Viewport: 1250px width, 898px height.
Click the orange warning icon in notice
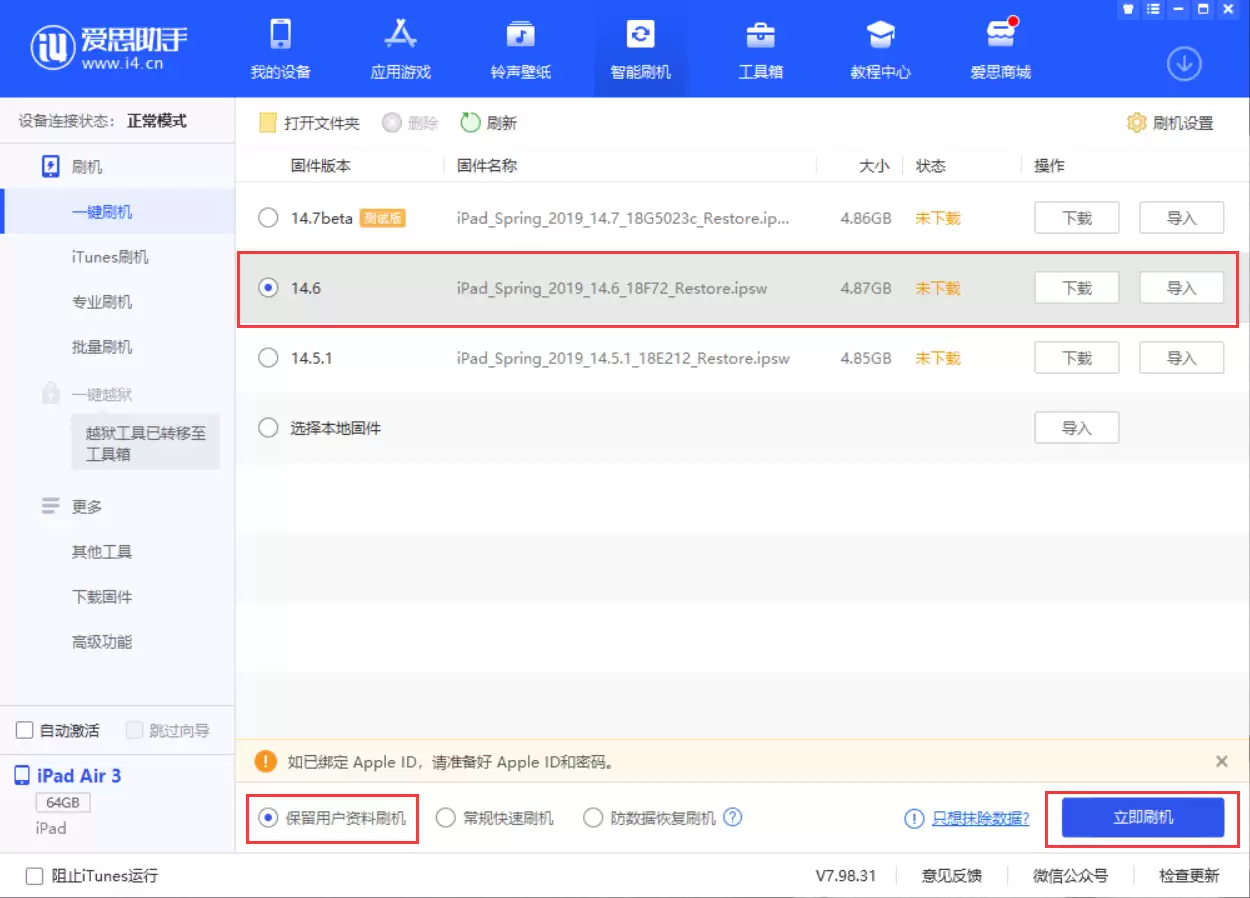[x=265, y=762]
